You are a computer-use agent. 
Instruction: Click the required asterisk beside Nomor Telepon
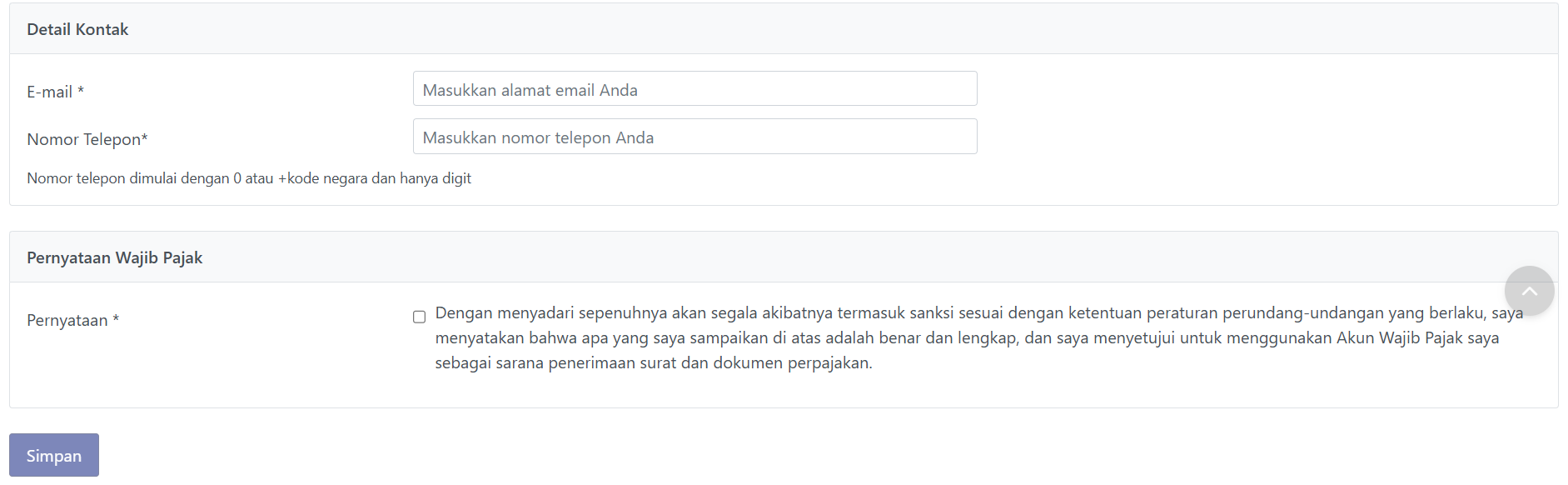pyautogui.click(x=144, y=138)
